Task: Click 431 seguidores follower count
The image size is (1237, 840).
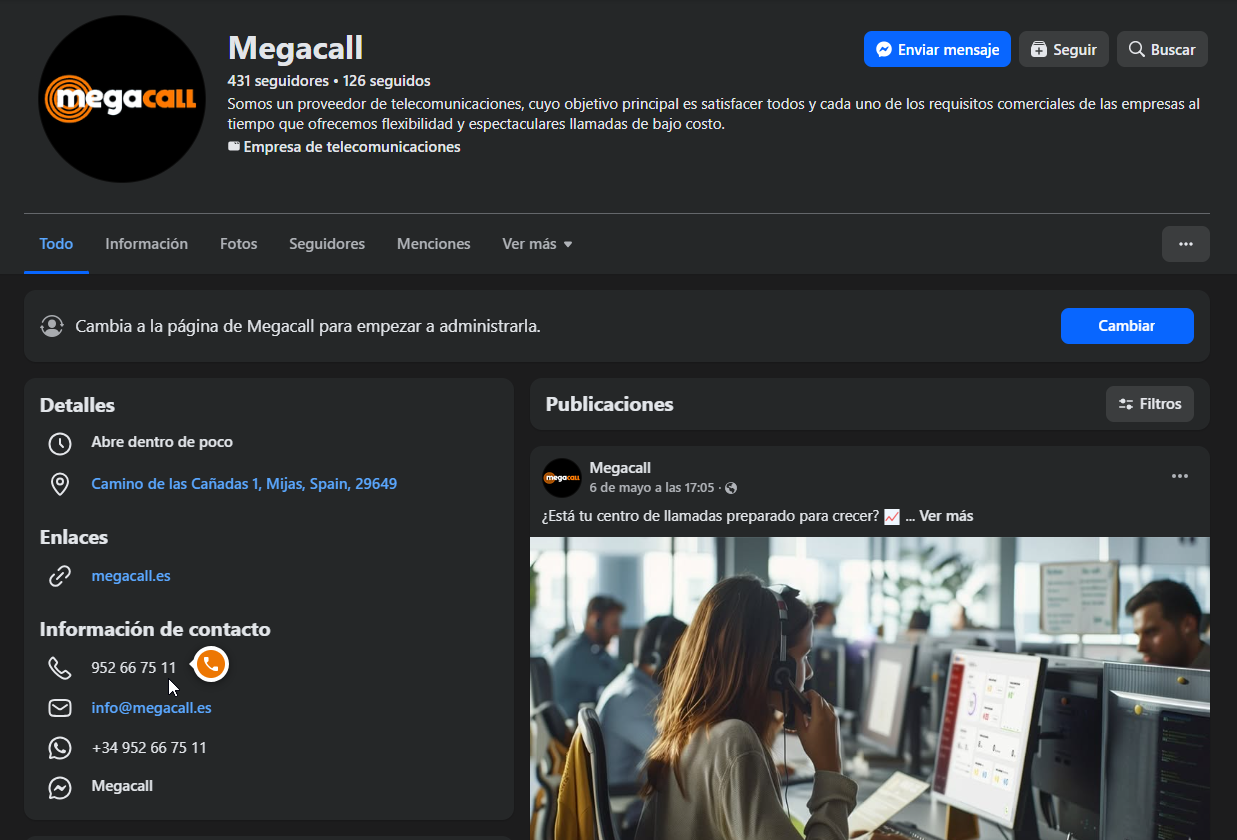Action: 278,81
